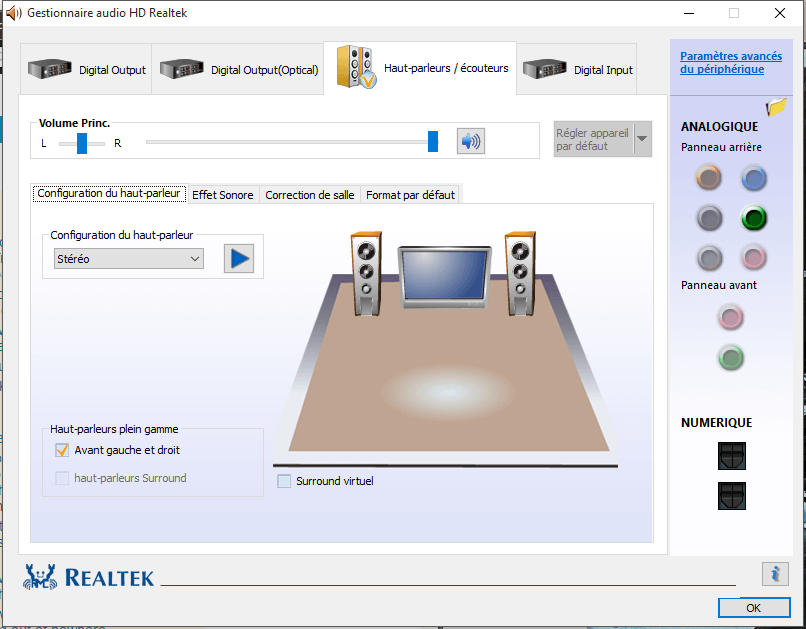
Task: Click the right speaker in the room
Action: point(521,273)
